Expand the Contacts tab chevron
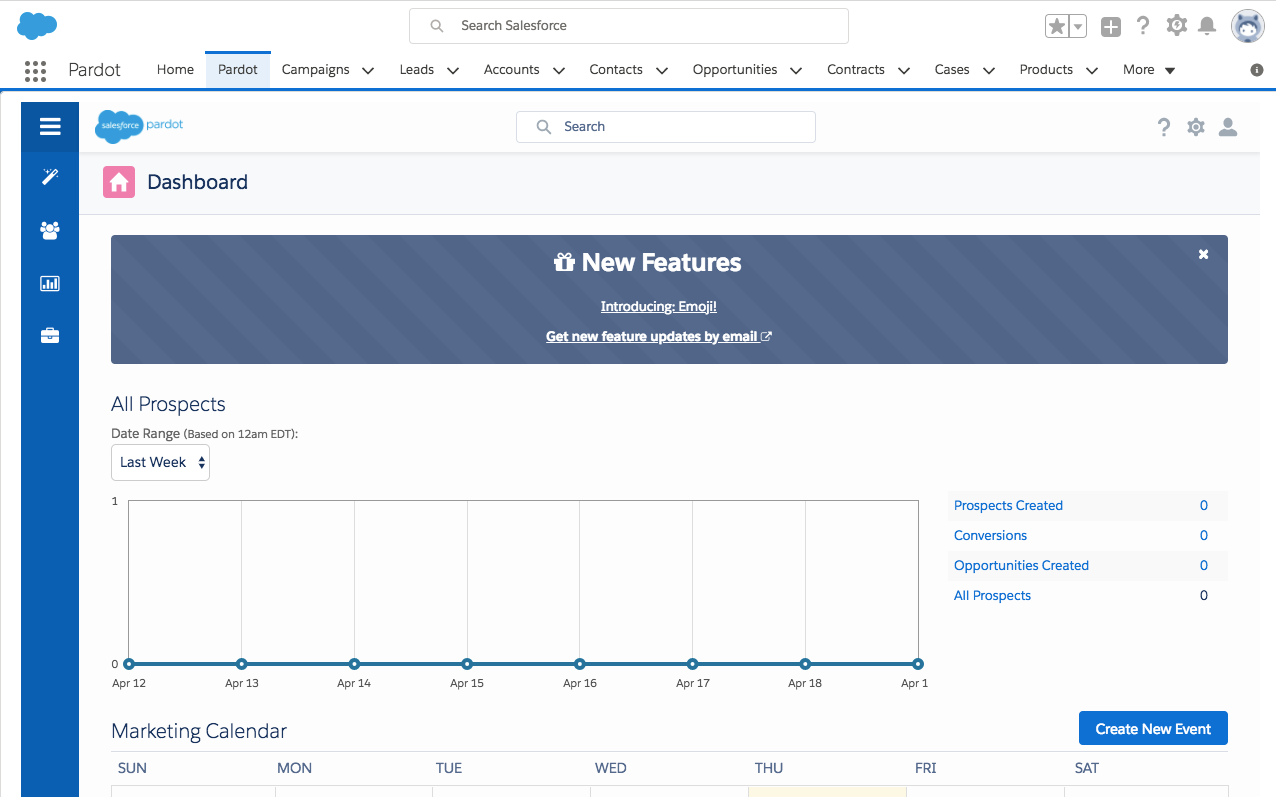 pos(662,71)
